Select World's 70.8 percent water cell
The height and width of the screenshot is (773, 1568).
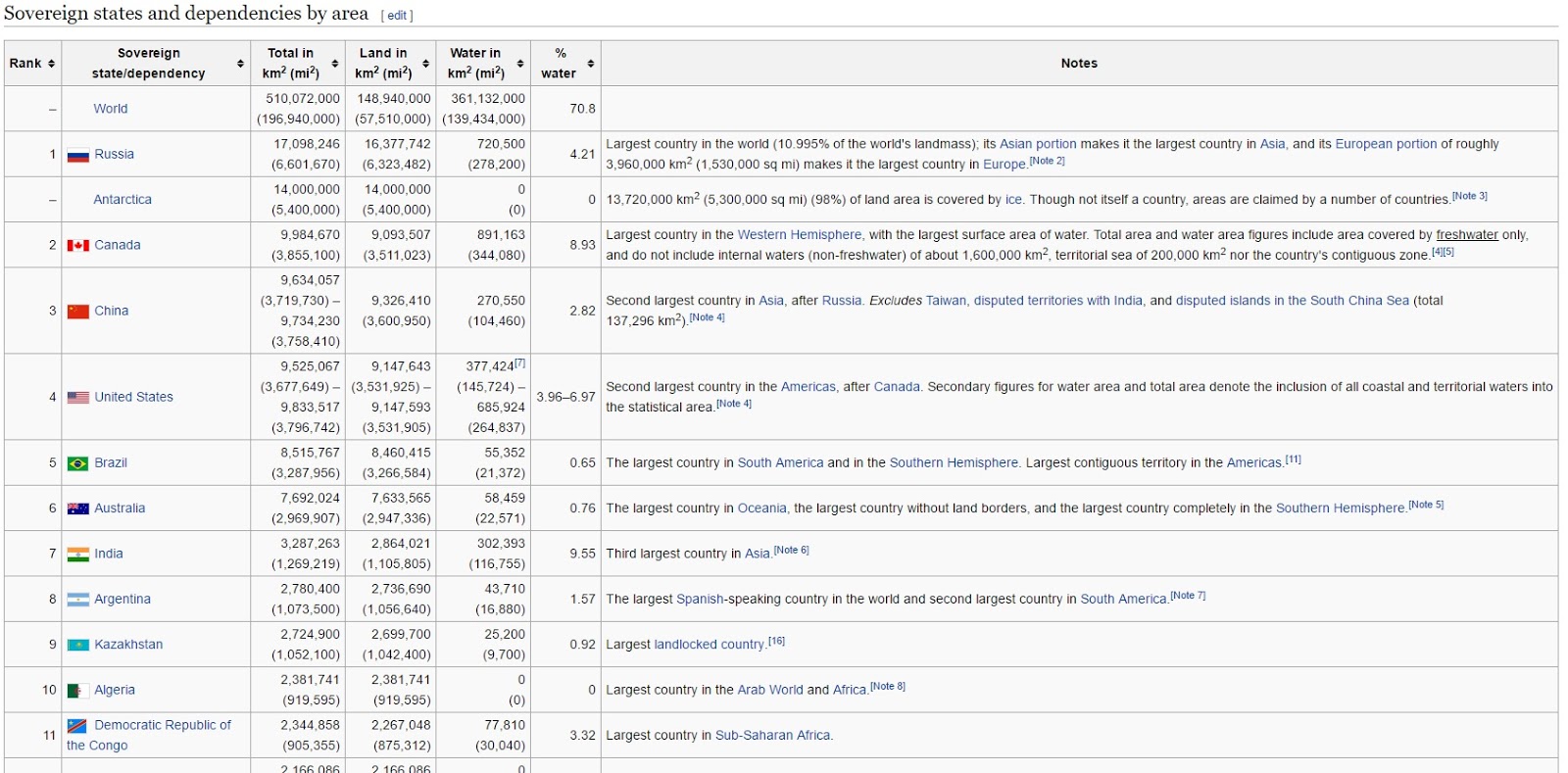pyautogui.click(x=565, y=109)
